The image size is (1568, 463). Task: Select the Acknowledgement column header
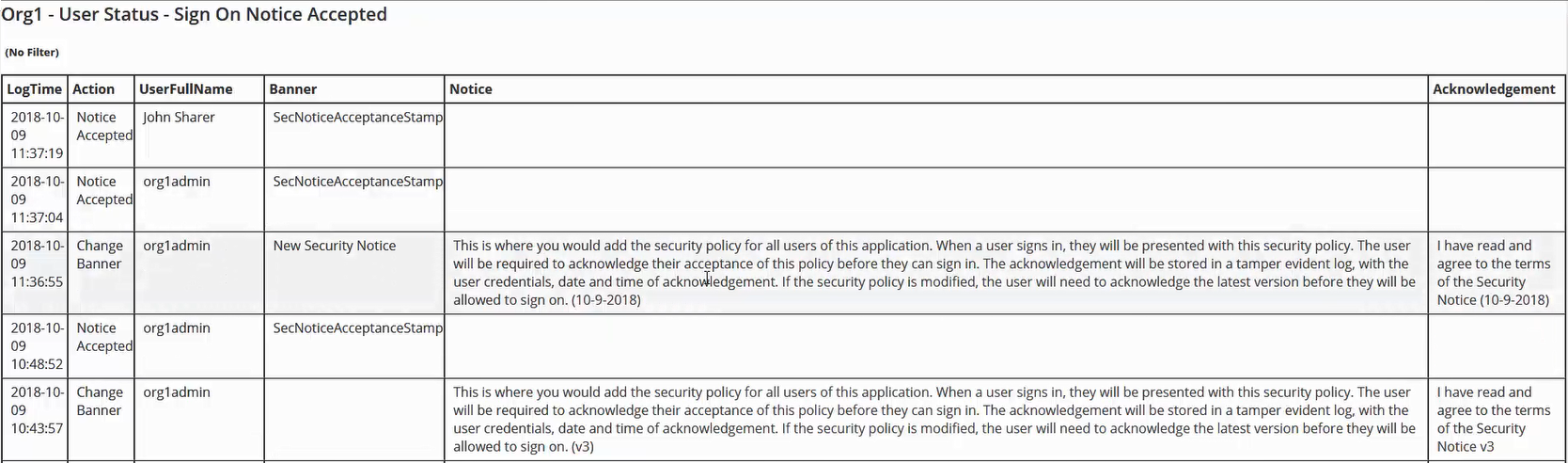pyautogui.click(x=1494, y=89)
